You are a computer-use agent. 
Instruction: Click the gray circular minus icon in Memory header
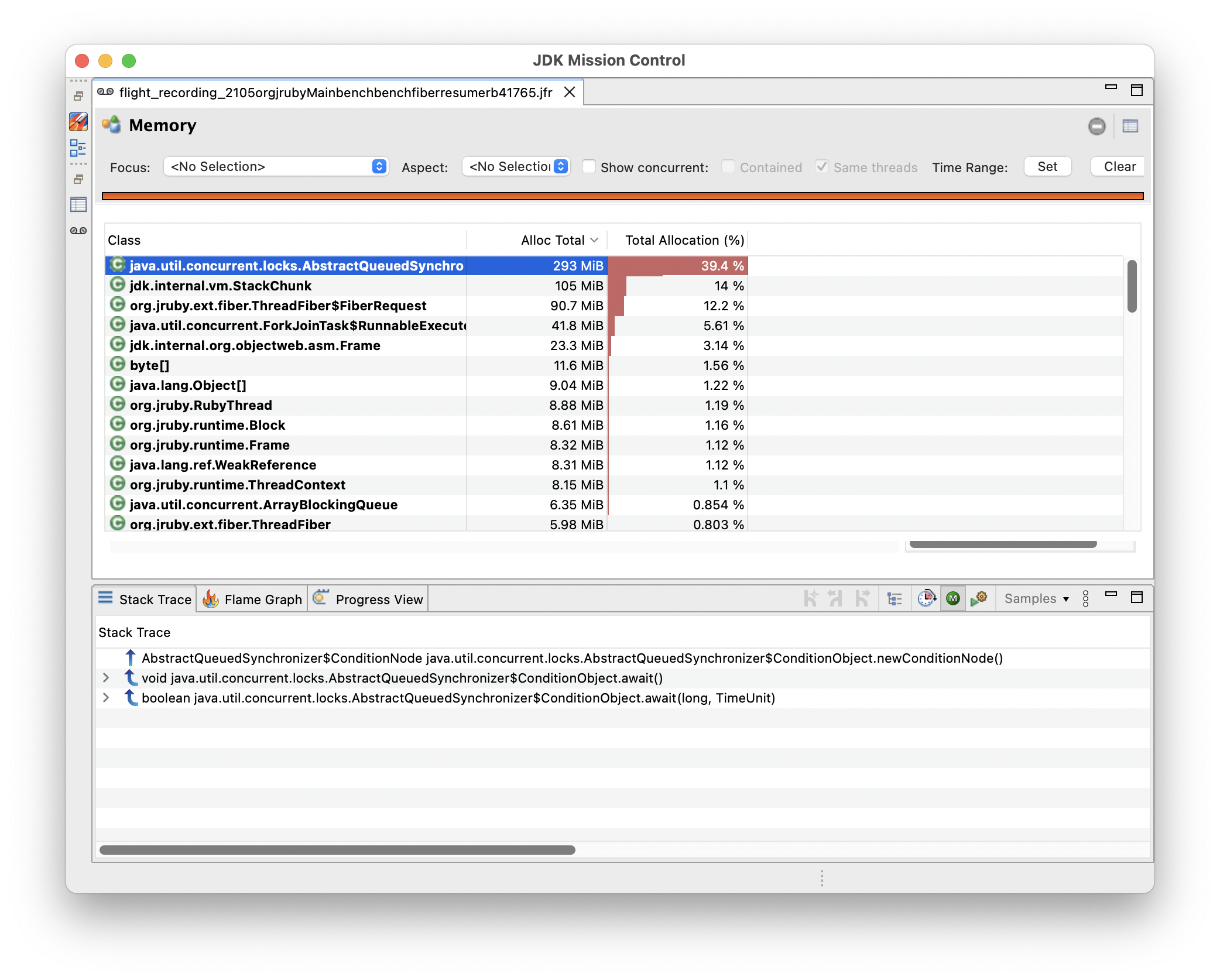[1096, 126]
